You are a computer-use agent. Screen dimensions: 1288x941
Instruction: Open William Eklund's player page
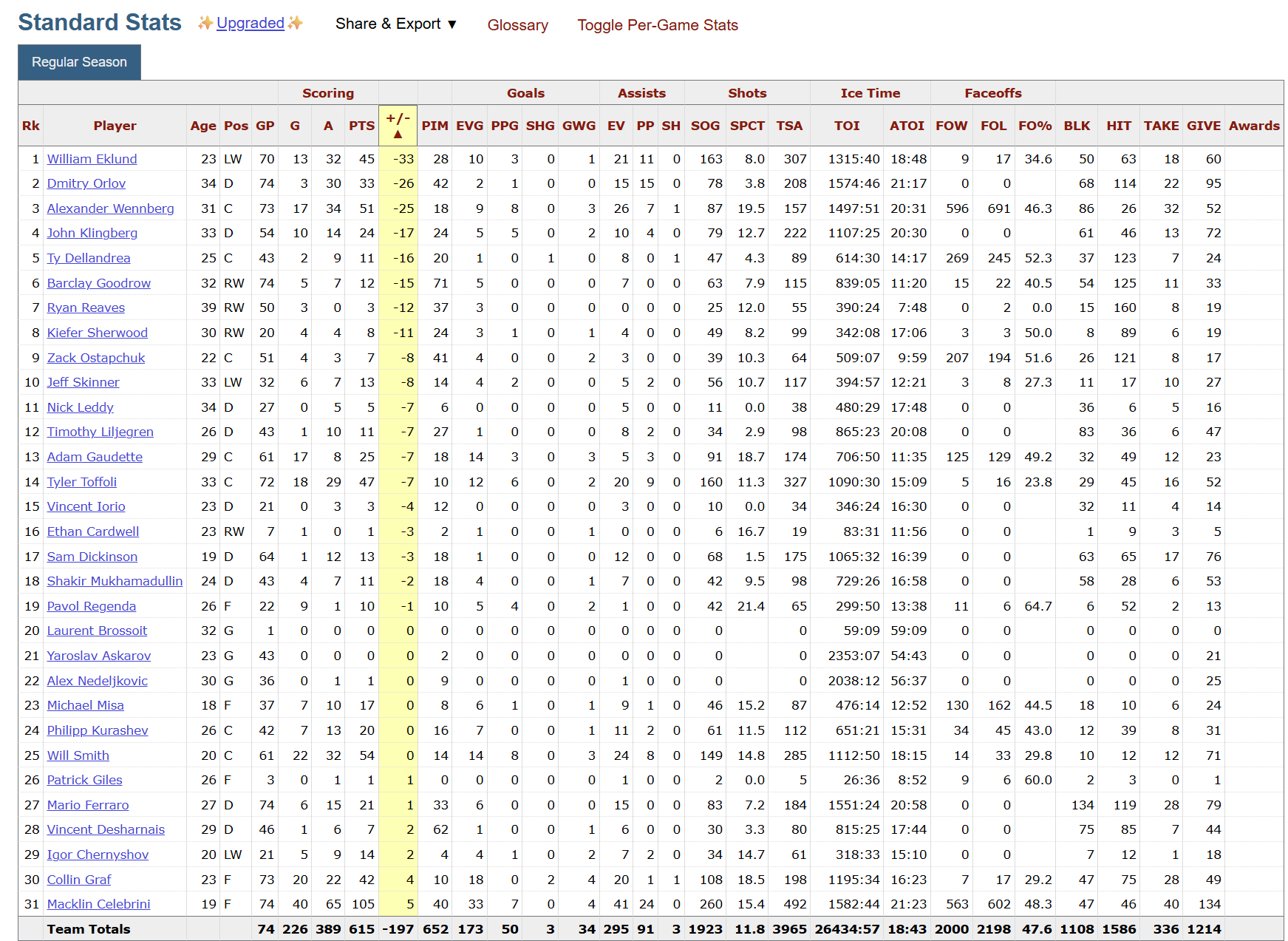(x=92, y=159)
